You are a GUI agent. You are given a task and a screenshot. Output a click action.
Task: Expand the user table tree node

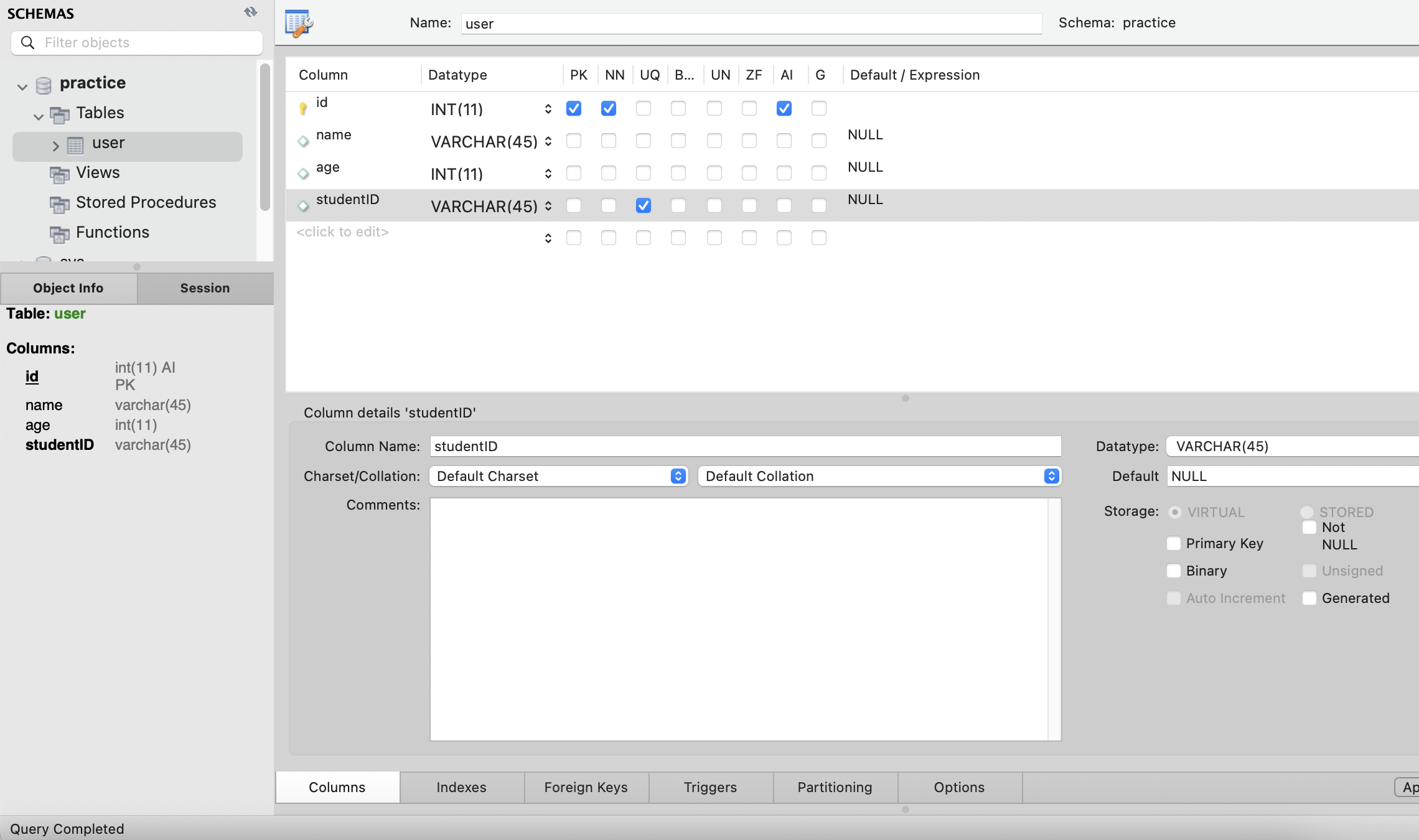(55, 146)
